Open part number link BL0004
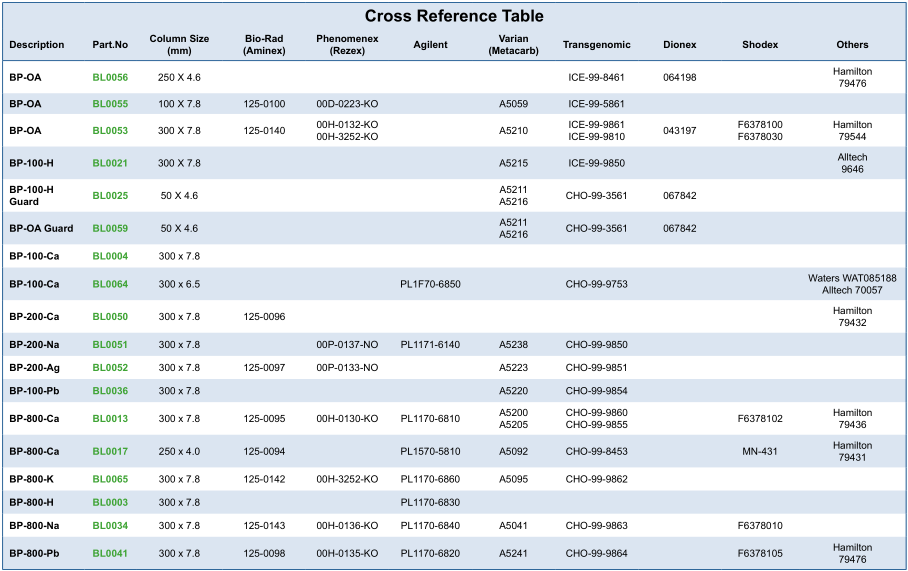This screenshot has height=571, width=908. point(110,257)
